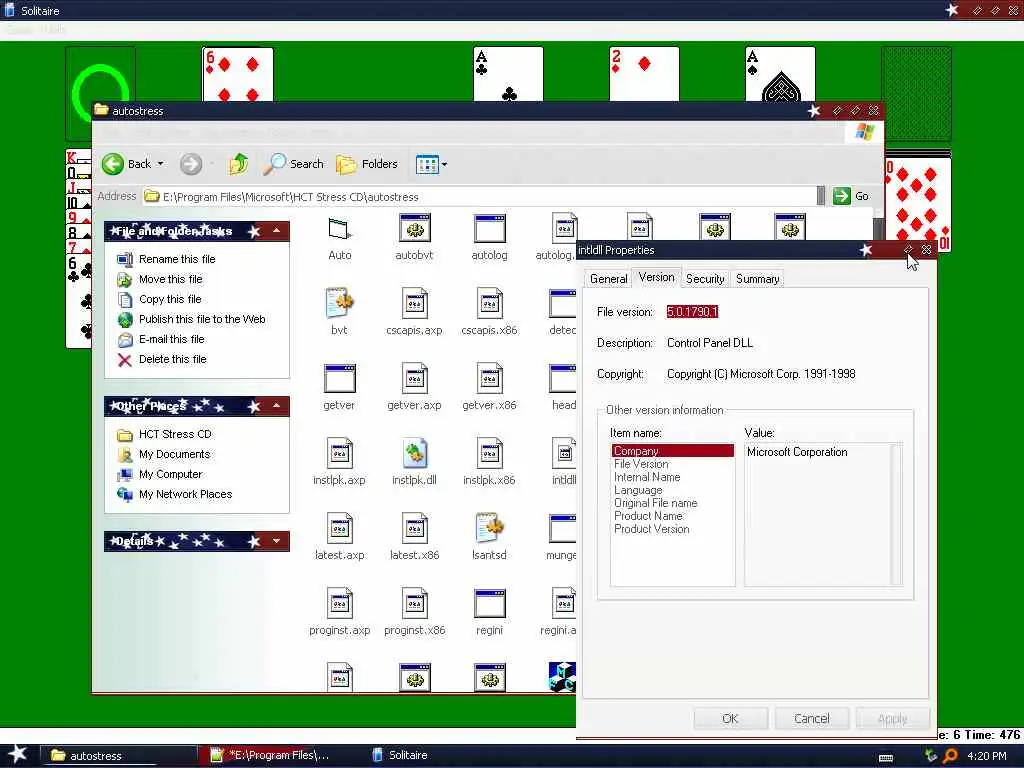
Task: Click Delete this file link
Action: [x=172, y=359]
